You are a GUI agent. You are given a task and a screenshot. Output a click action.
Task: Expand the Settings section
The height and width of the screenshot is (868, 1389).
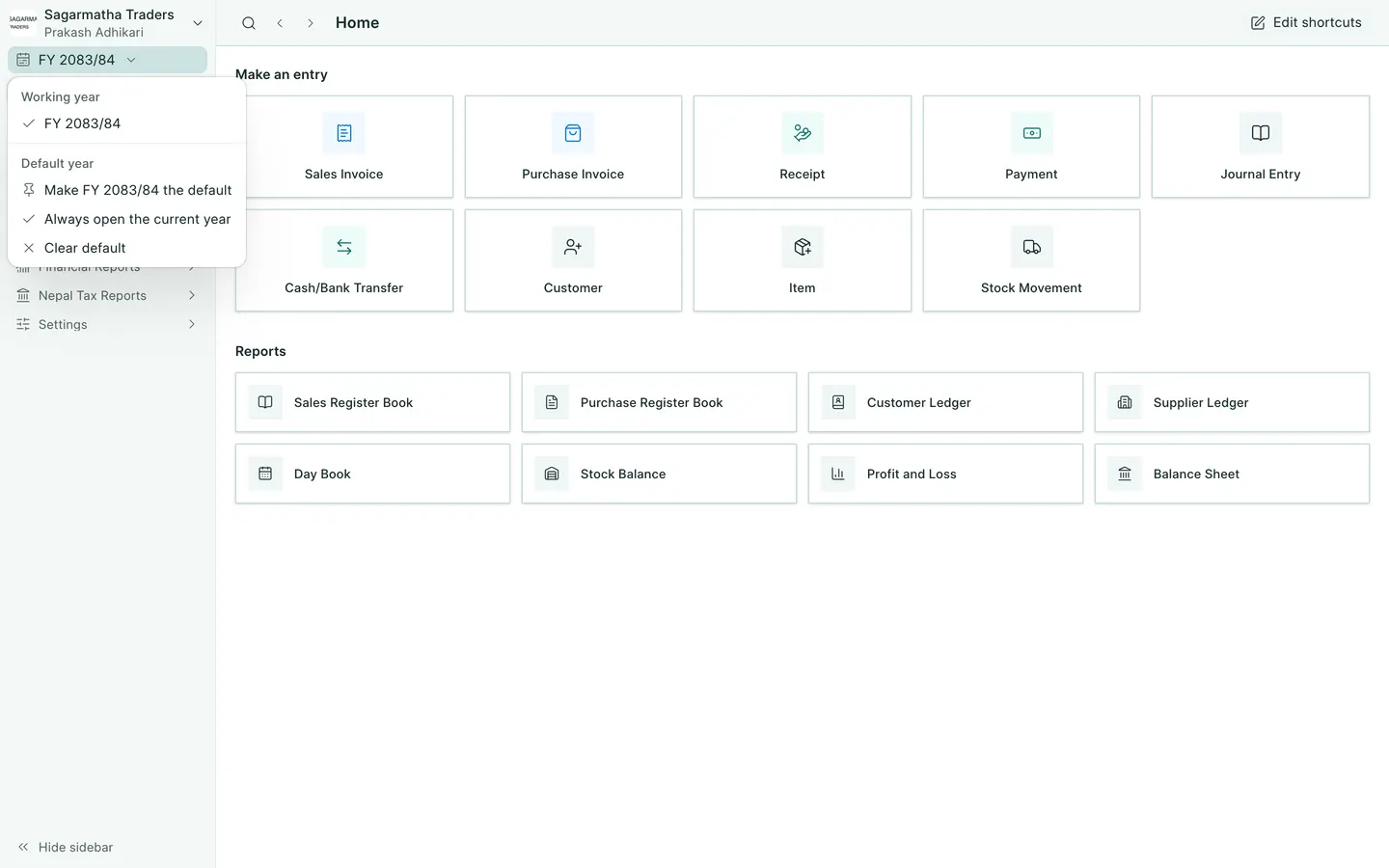107,324
